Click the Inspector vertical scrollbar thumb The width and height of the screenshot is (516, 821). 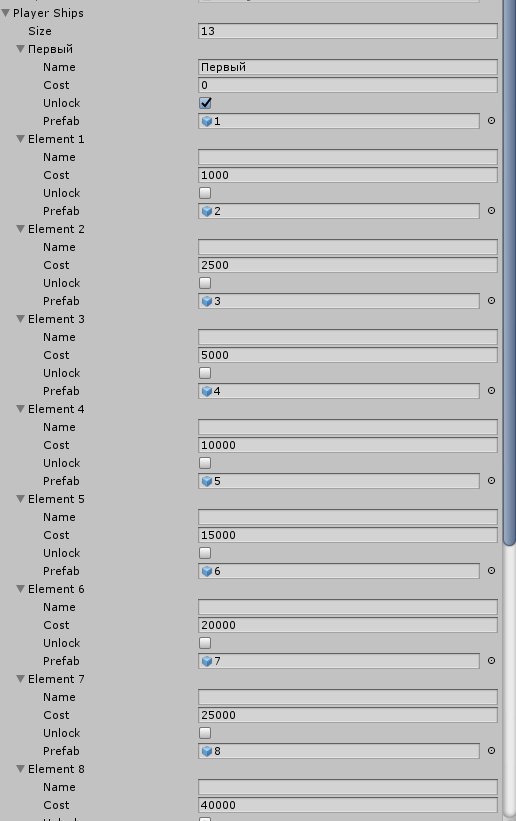click(x=509, y=272)
